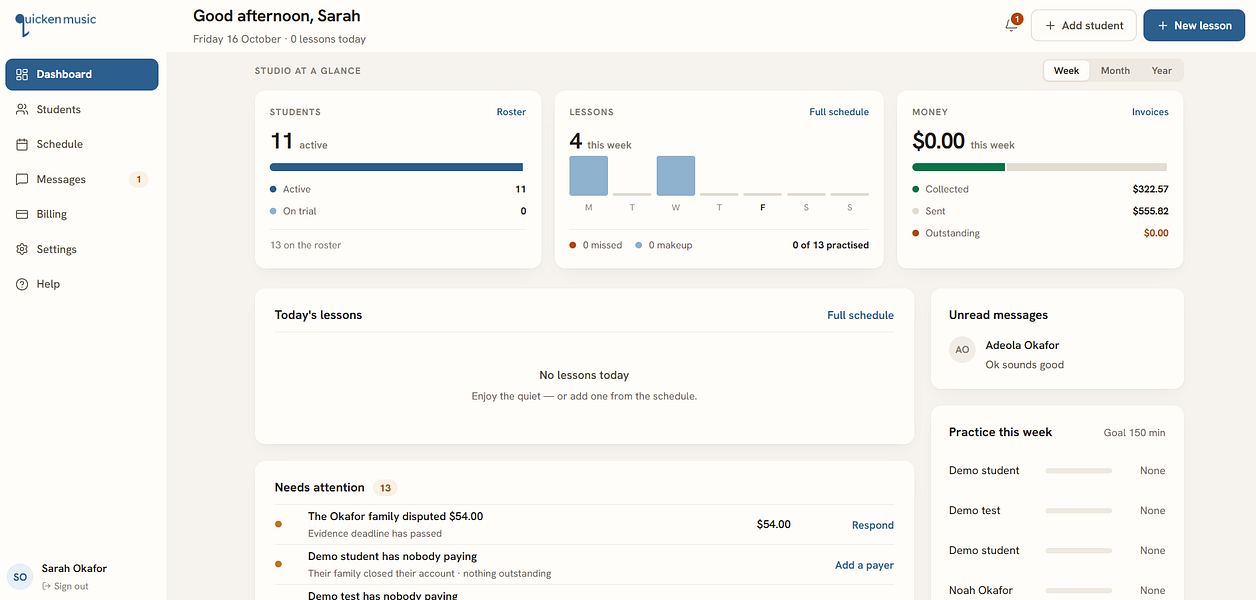This screenshot has width=1256, height=600.
Task: Click the Settings gear icon
Action: (x=22, y=250)
